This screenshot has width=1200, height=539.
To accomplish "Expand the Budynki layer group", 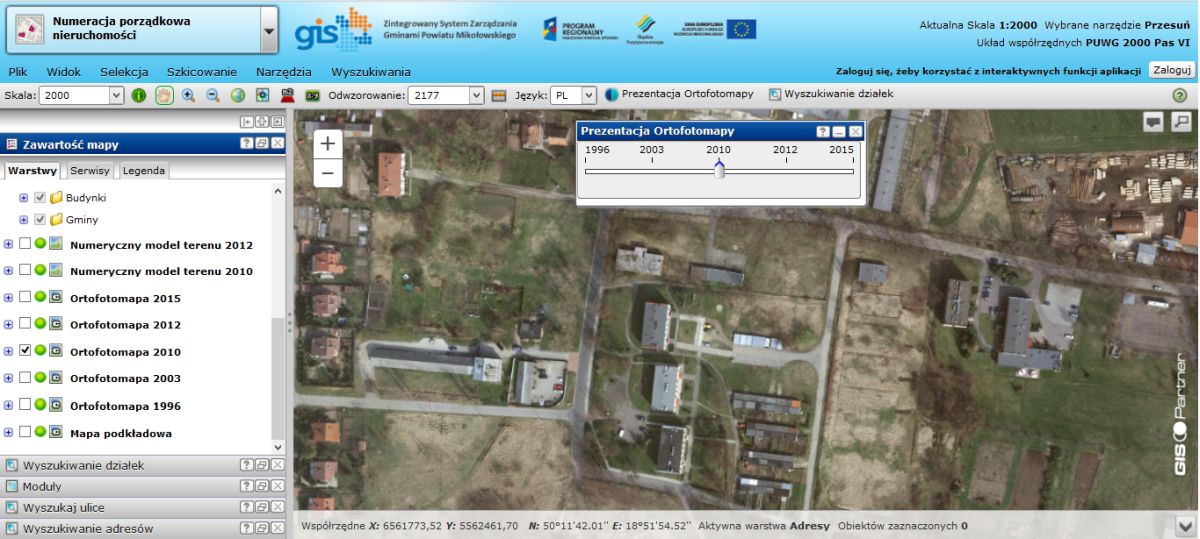I will pos(23,198).
